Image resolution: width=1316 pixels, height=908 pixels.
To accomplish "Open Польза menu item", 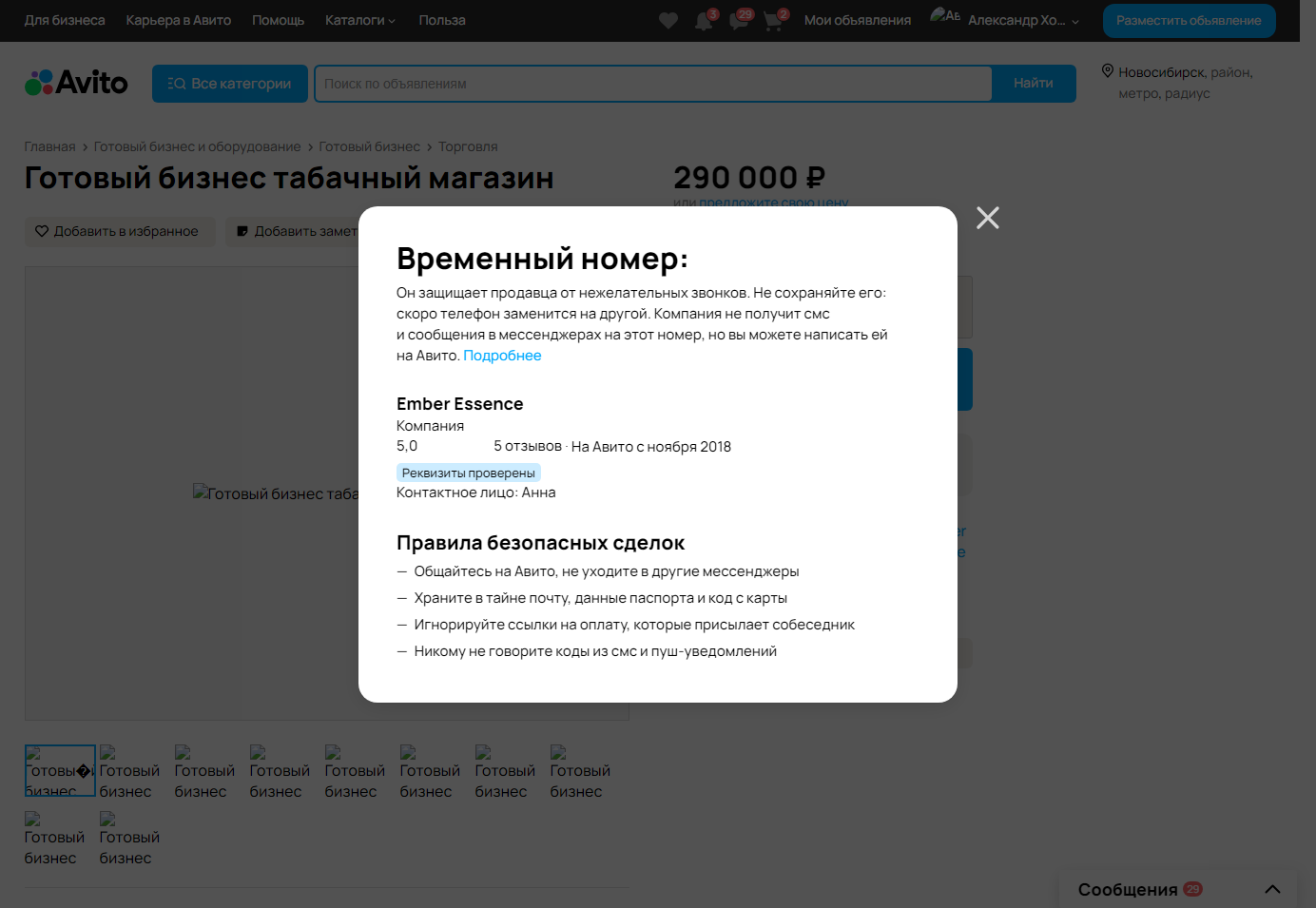I will pyautogui.click(x=442, y=20).
